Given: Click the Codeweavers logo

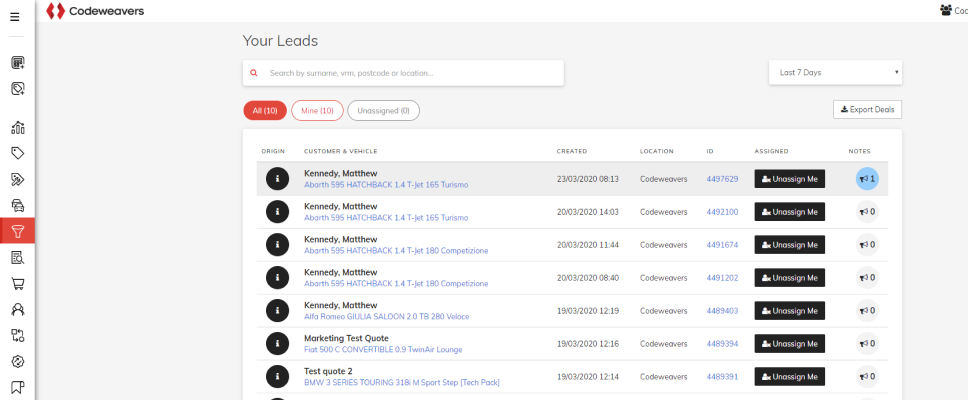Looking at the screenshot, I should click(x=95, y=10).
